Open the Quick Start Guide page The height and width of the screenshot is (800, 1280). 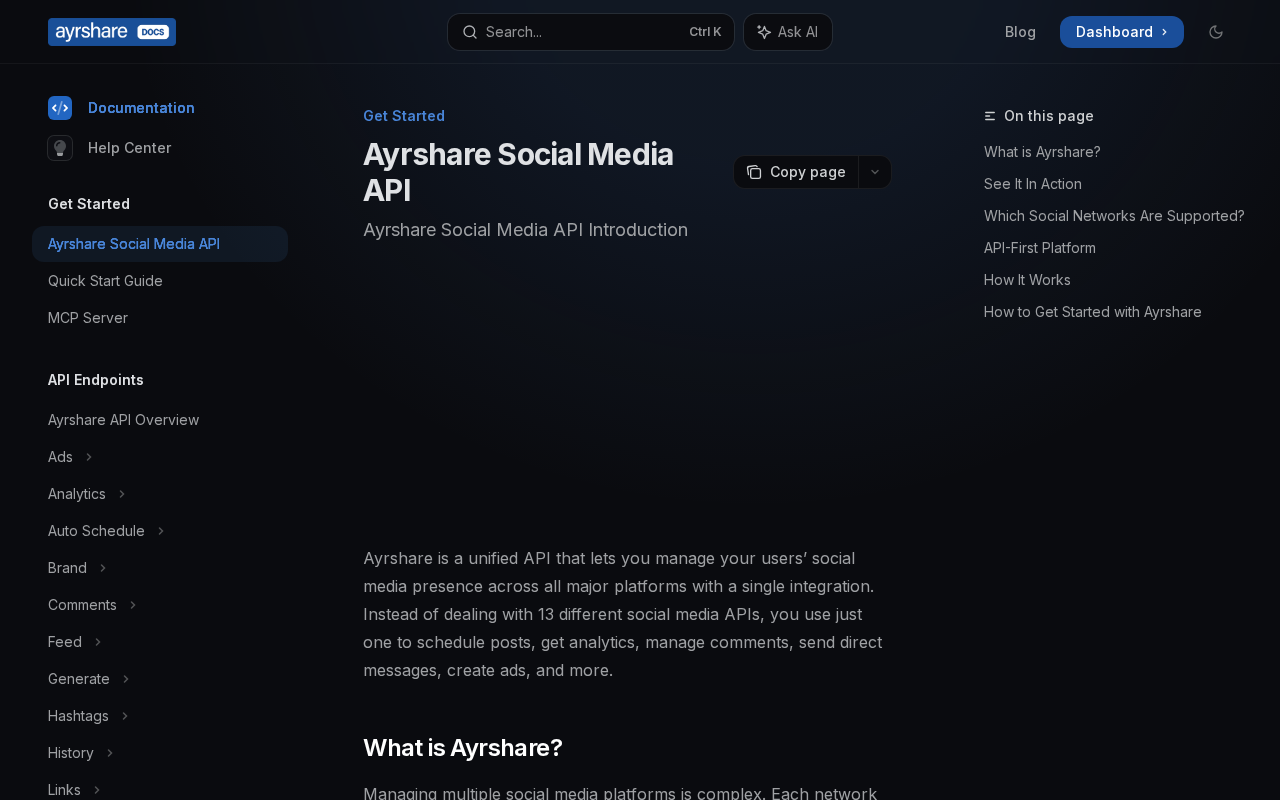point(105,281)
